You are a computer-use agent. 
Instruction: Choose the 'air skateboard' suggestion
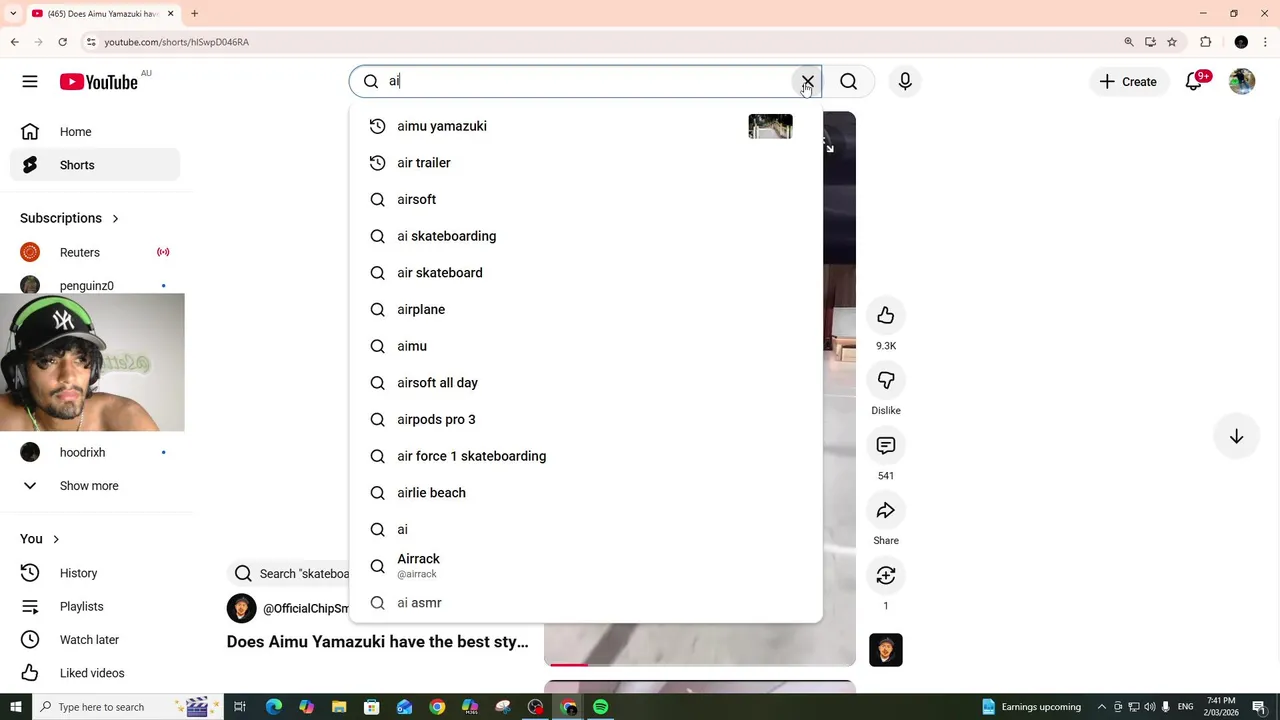[x=586, y=273]
